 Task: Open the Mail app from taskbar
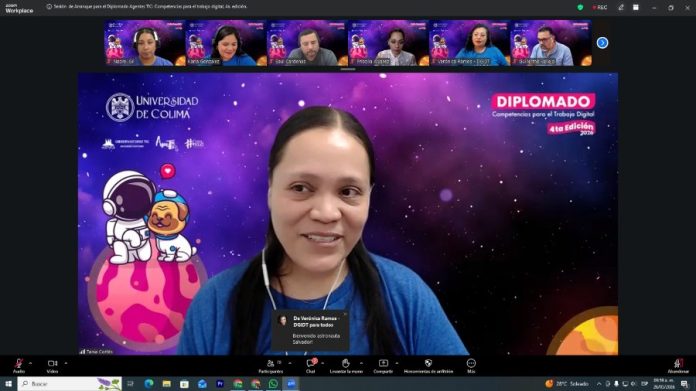click(202, 384)
